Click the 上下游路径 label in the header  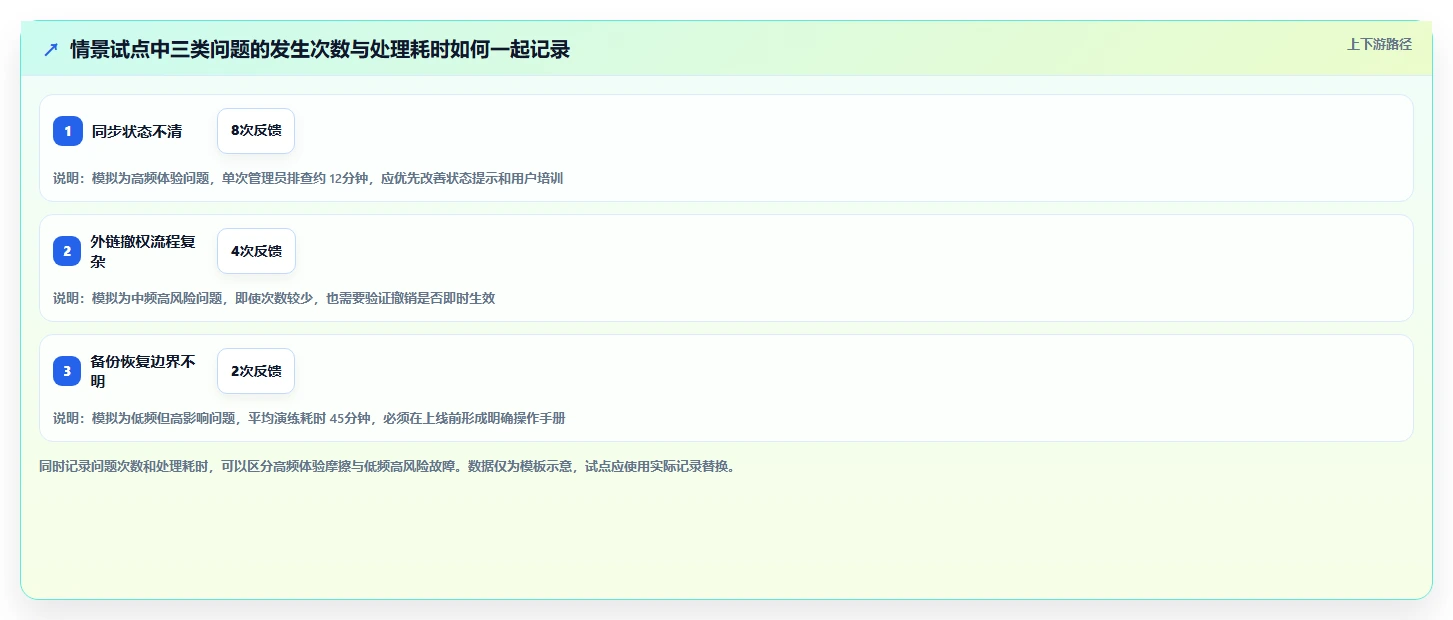[x=1379, y=44]
